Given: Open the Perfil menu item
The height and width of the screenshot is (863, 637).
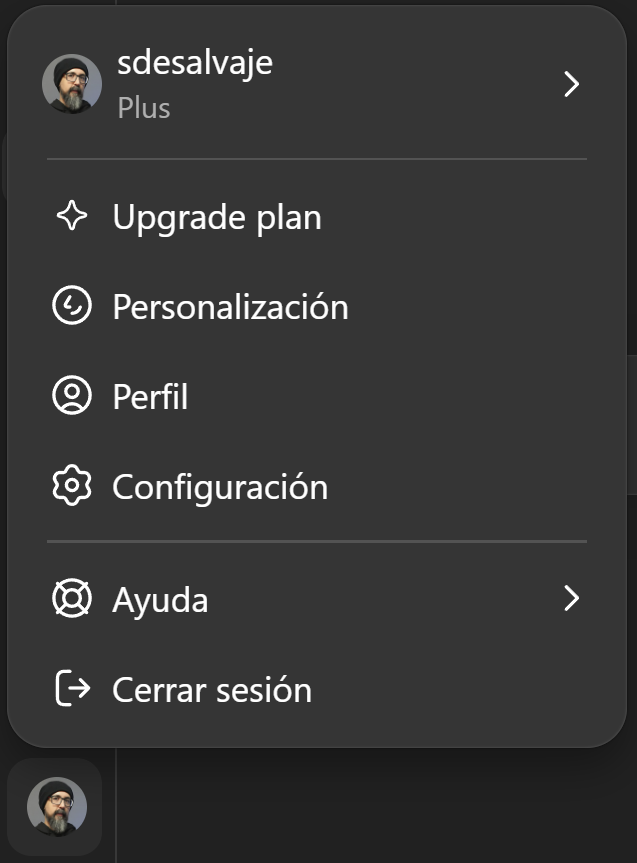Looking at the screenshot, I should tap(317, 396).
